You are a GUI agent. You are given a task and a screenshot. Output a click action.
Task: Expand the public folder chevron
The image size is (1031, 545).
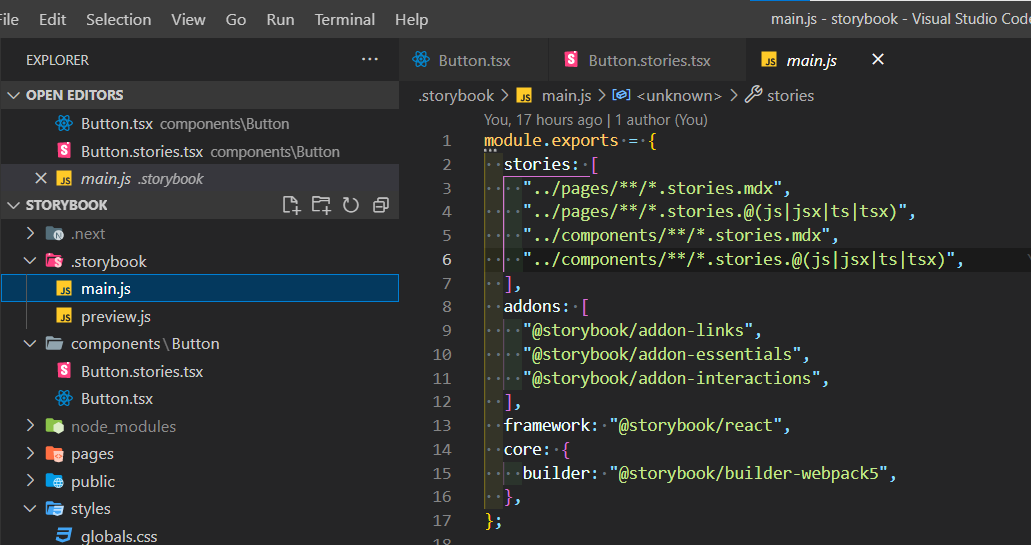(30, 481)
